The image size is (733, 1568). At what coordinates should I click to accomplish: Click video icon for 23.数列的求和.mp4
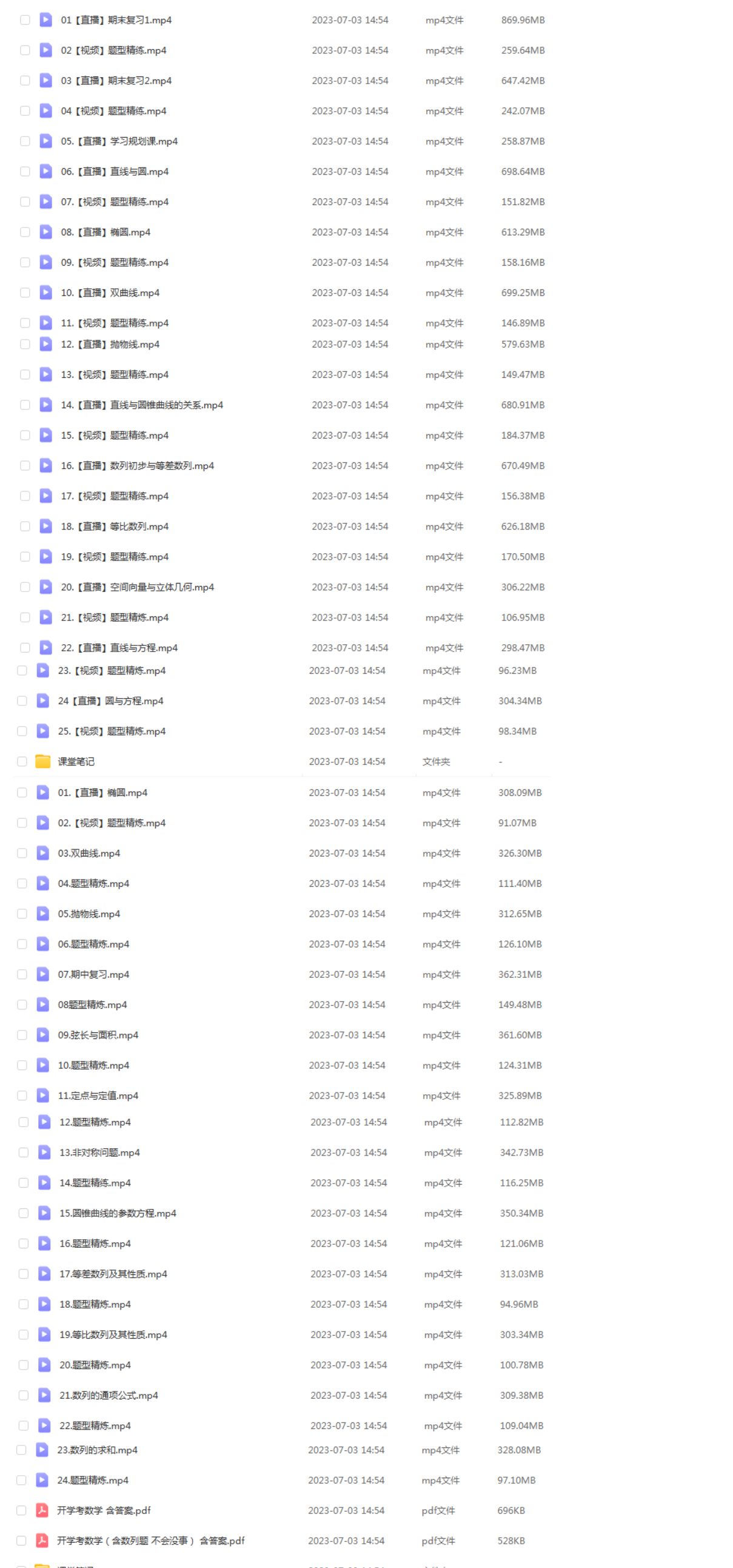point(42,1449)
